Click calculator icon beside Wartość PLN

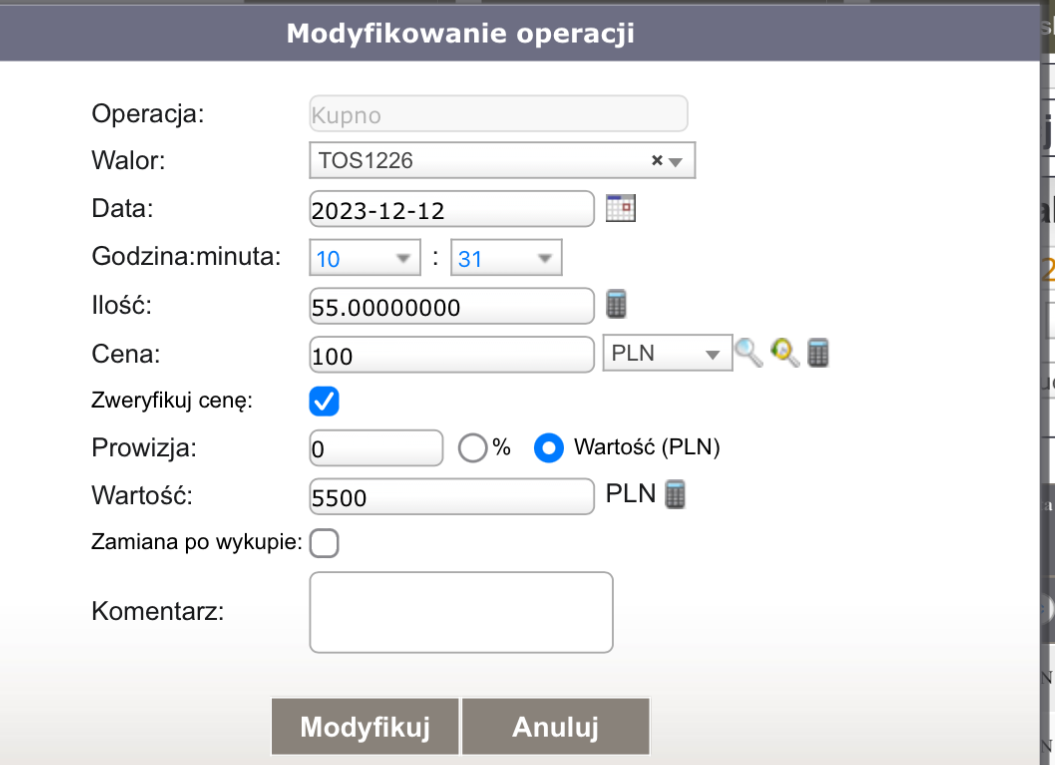pos(676,495)
